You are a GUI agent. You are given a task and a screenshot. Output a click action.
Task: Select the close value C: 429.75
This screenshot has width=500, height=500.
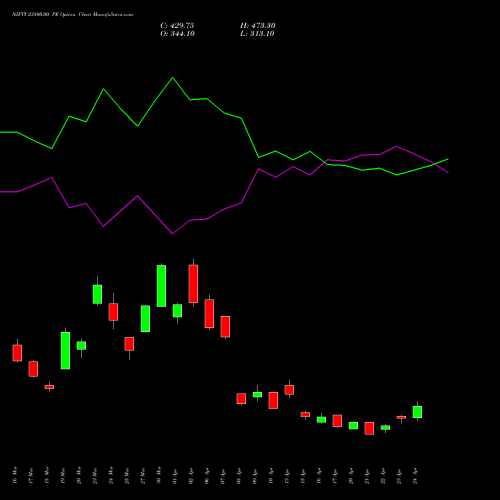(177, 26)
